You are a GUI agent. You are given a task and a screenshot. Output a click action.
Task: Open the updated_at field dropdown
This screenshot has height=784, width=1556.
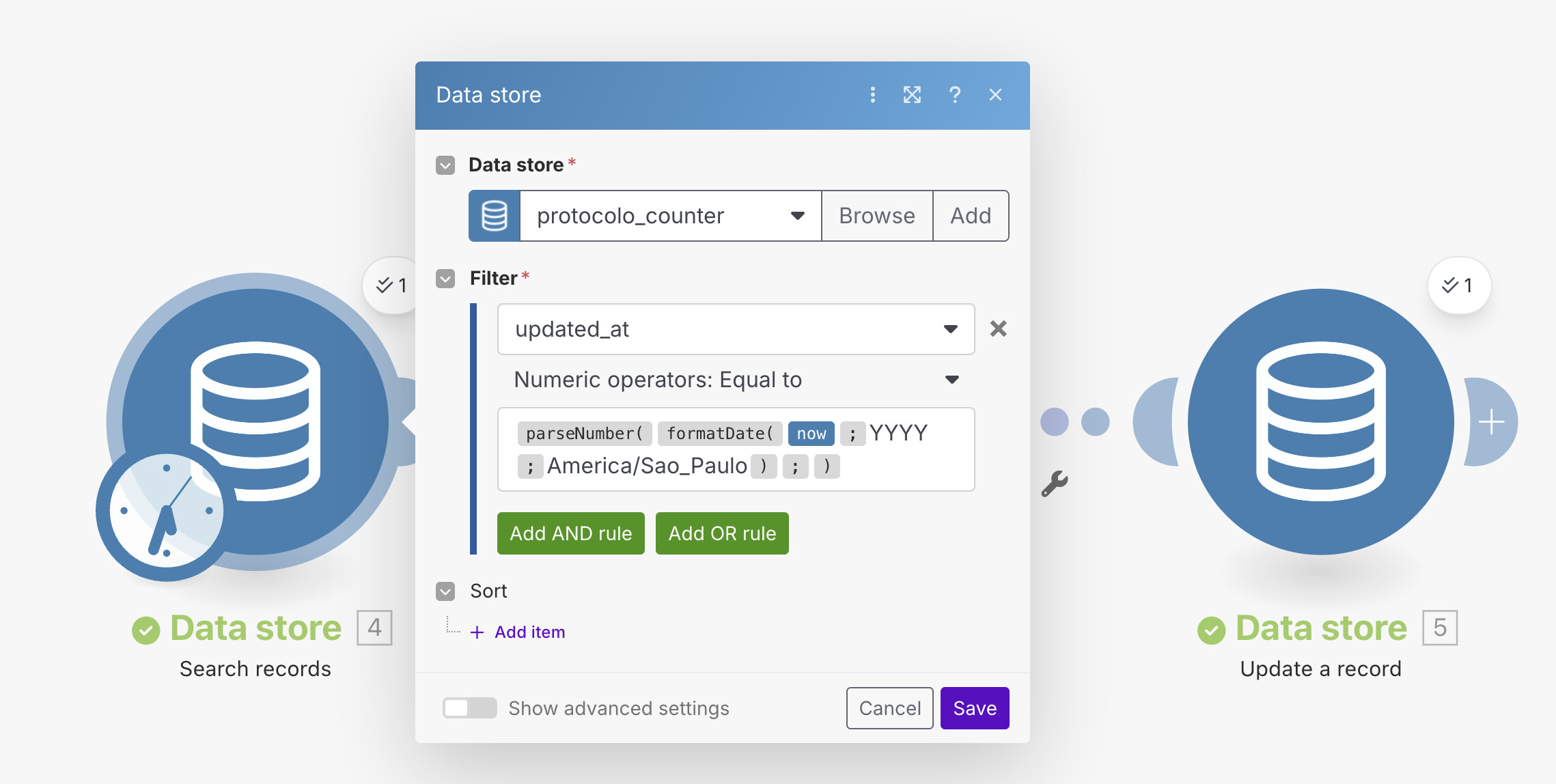[736, 329]
